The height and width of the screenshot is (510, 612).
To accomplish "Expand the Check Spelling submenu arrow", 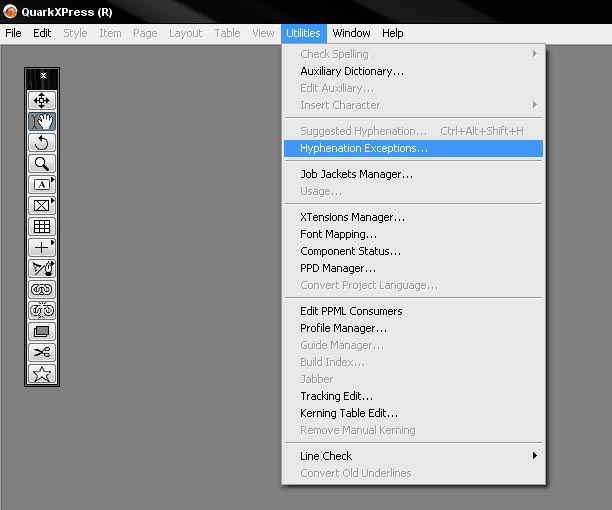I will click(535, 54).
